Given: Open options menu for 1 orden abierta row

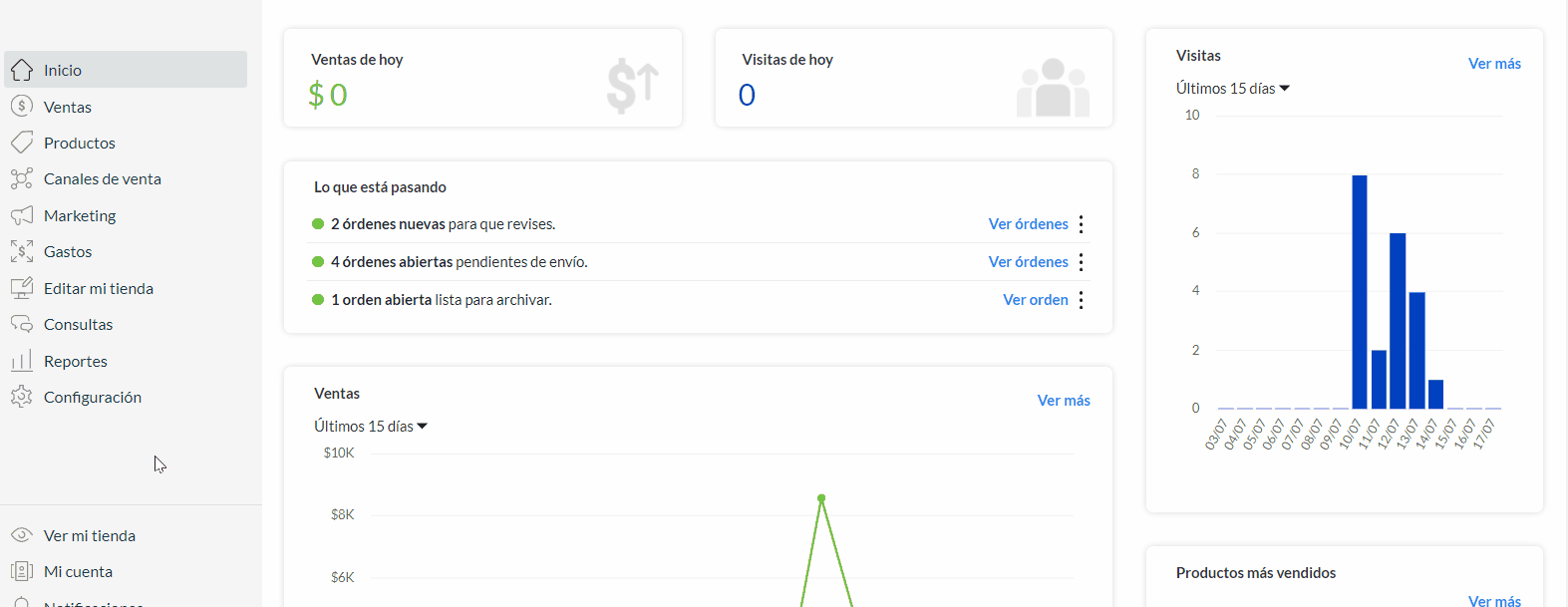Looking at the screenshot, I should click(x=1081, y=300).
